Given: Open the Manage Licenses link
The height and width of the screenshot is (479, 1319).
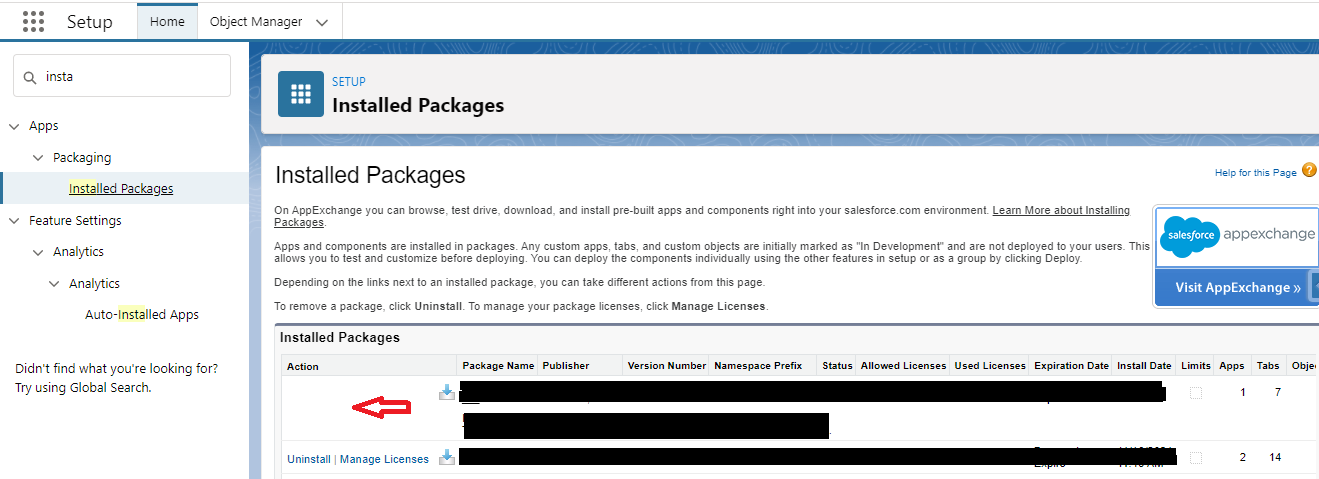Looking at the screenshot, I should [384, 459].
